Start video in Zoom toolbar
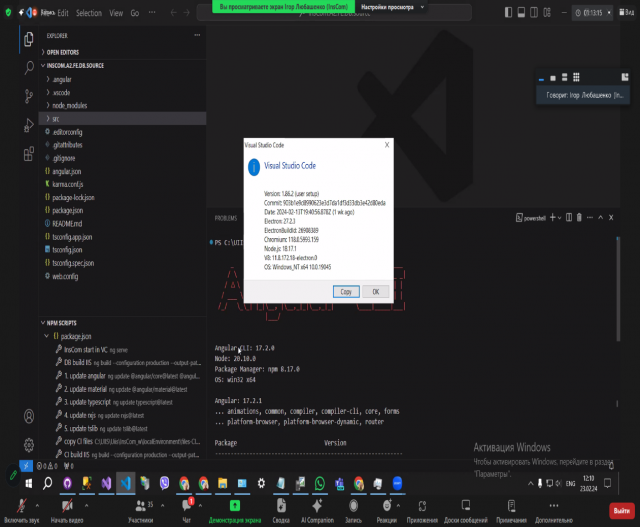The height and width of the screenshot is (527, 640). coord(67,510)
